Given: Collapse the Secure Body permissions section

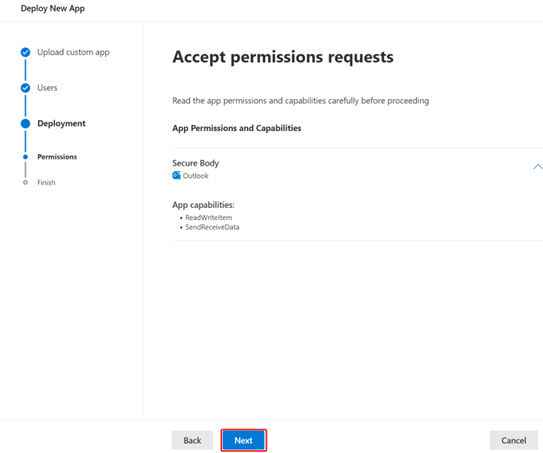Looking at the screenshot, I should point(537,167).
